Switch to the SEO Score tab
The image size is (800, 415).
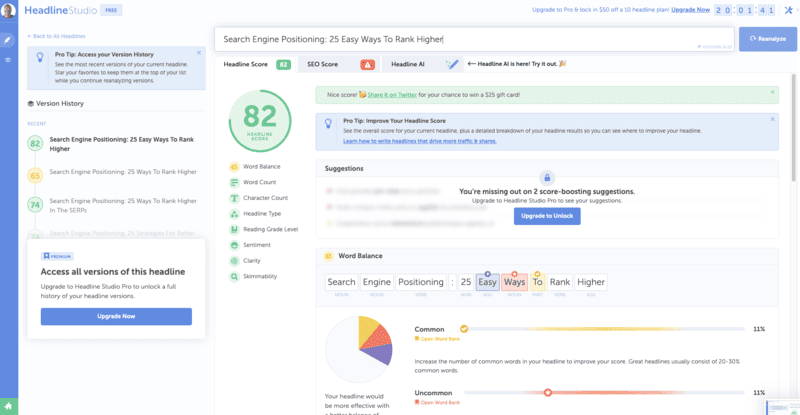coord(339,64)
